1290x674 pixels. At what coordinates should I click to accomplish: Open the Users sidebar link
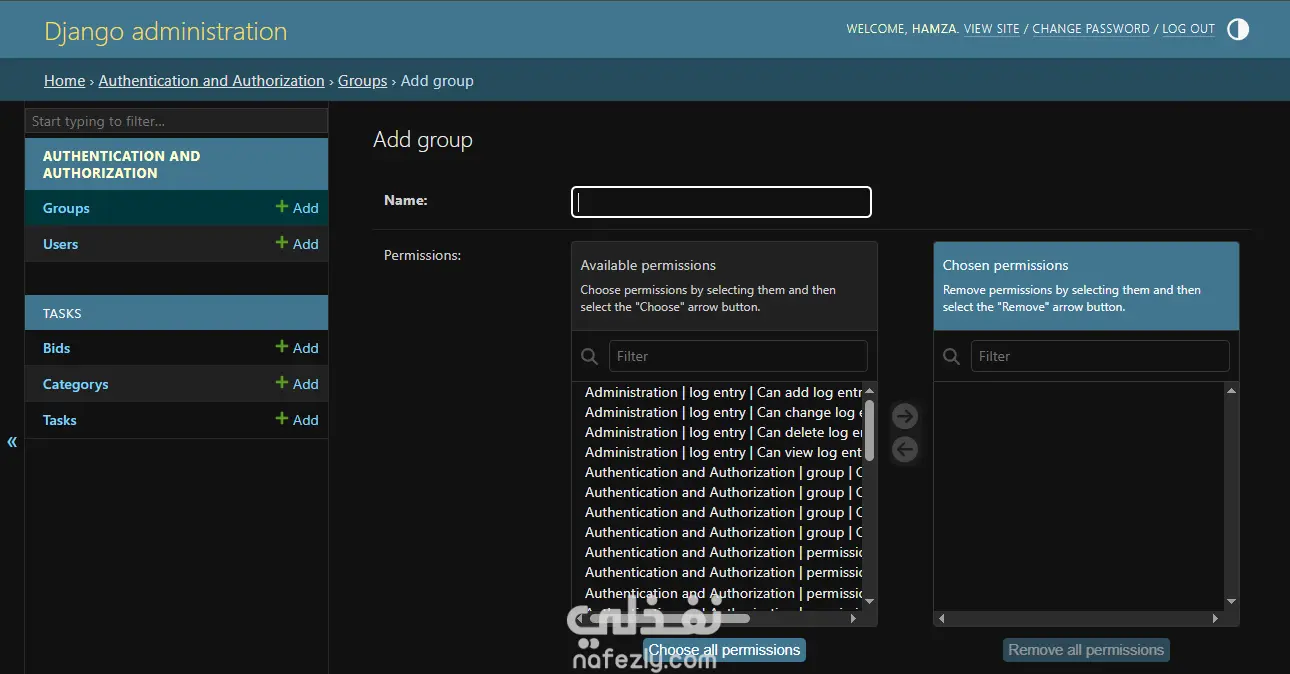tap(60, 244)
